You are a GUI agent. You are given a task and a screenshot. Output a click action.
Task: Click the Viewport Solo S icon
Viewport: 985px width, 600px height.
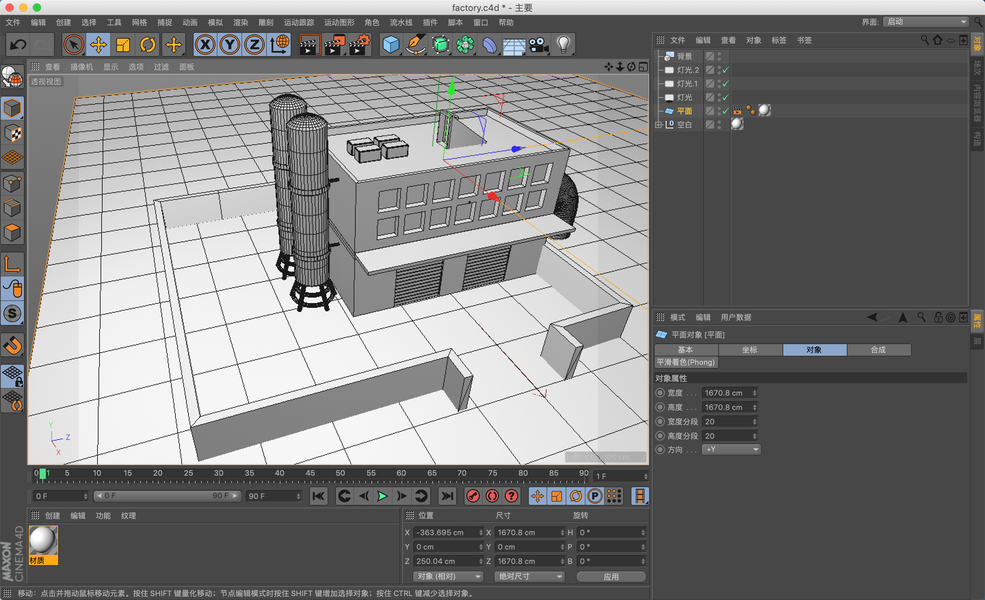point(13,314)
